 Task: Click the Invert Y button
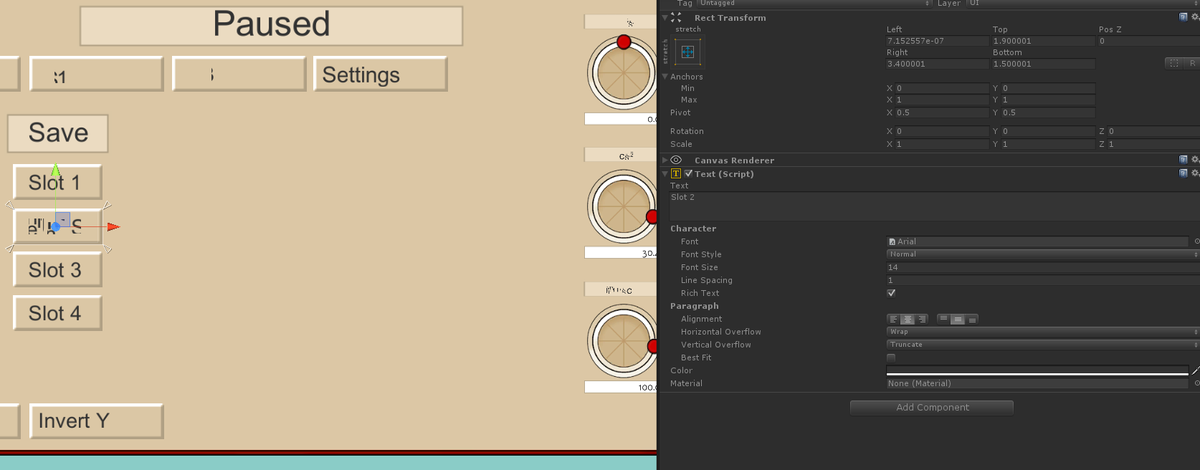point(96,421)
